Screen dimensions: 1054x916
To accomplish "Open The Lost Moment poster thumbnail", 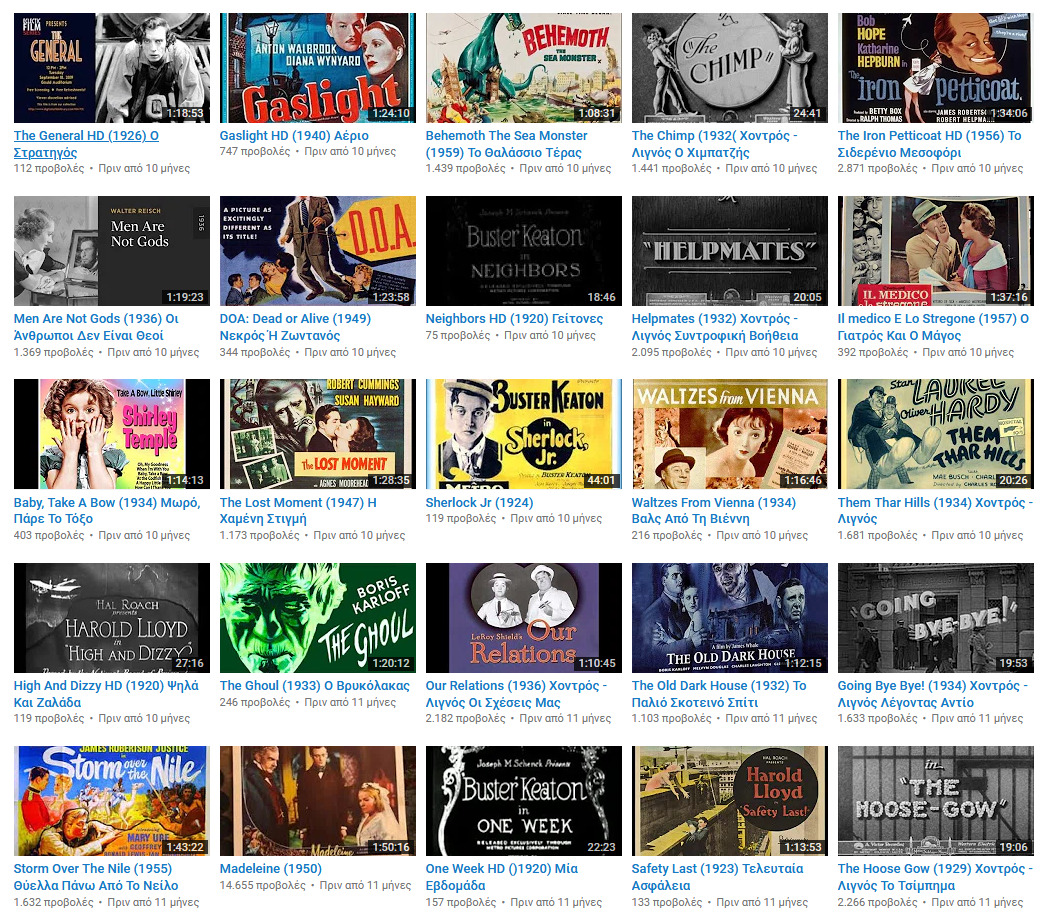I will coord(318,433).
